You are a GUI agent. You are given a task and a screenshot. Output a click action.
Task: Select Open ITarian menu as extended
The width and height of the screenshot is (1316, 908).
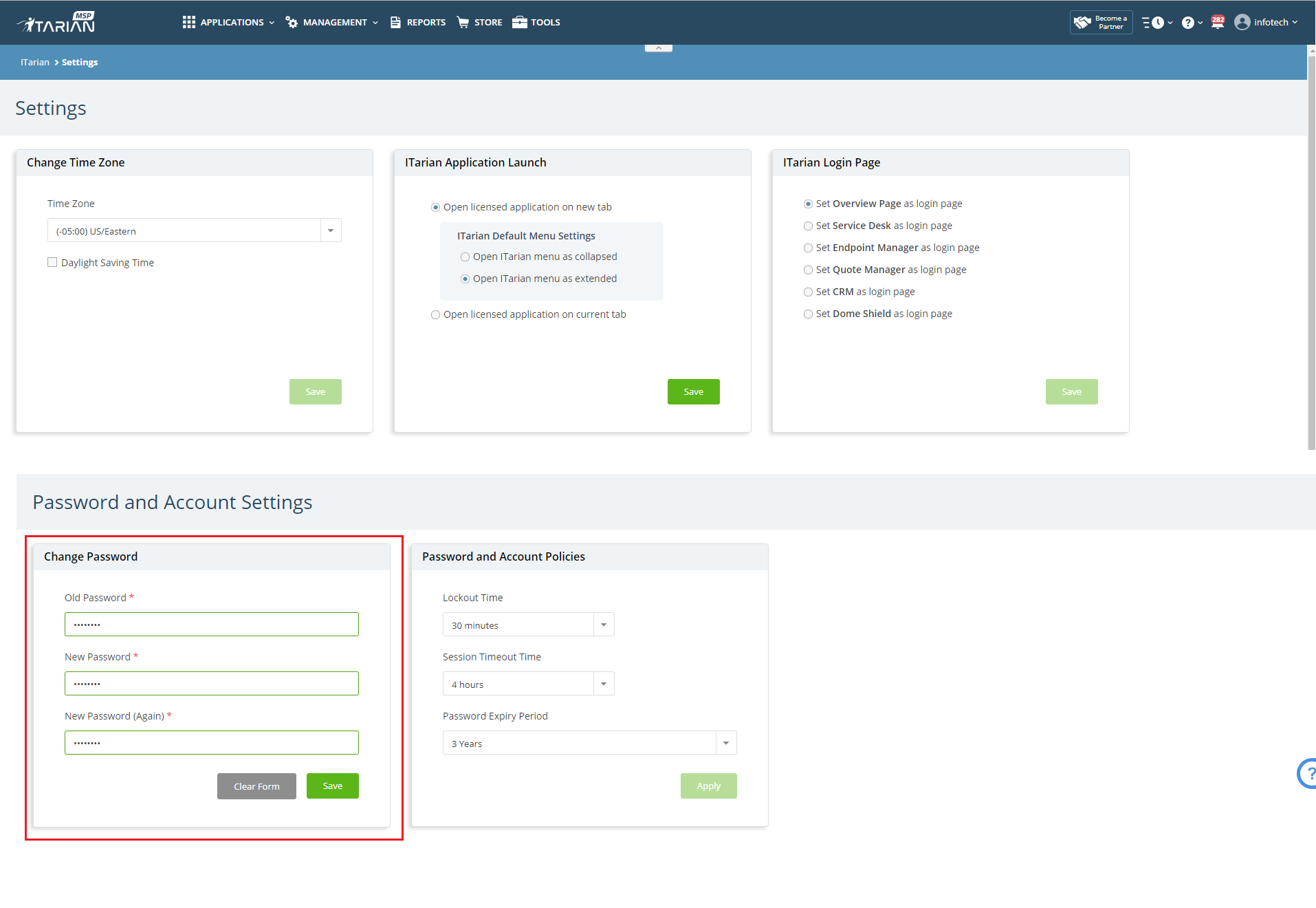[x=465, y=279]
